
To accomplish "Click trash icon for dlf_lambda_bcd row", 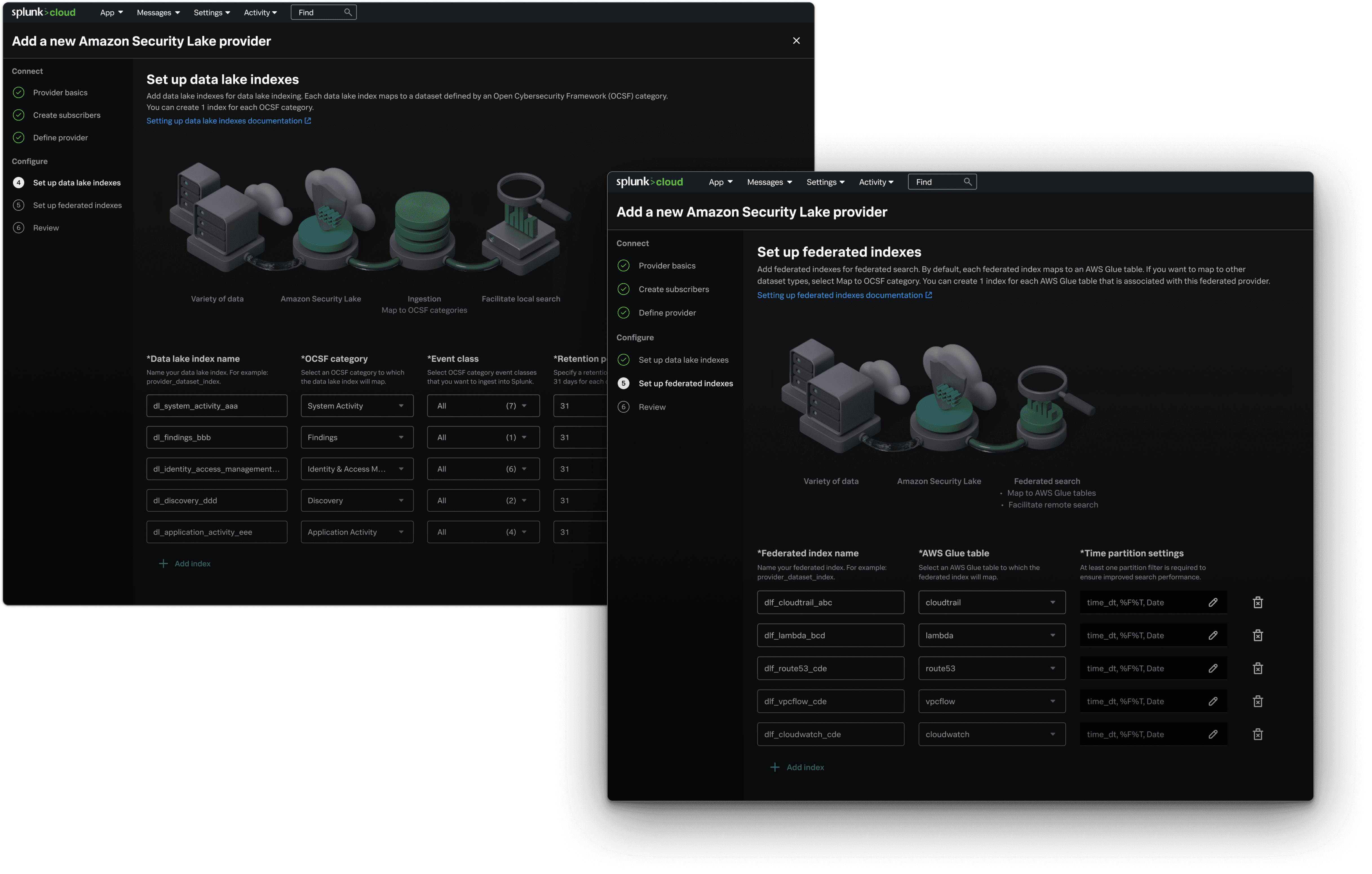I will point(1258,635).
